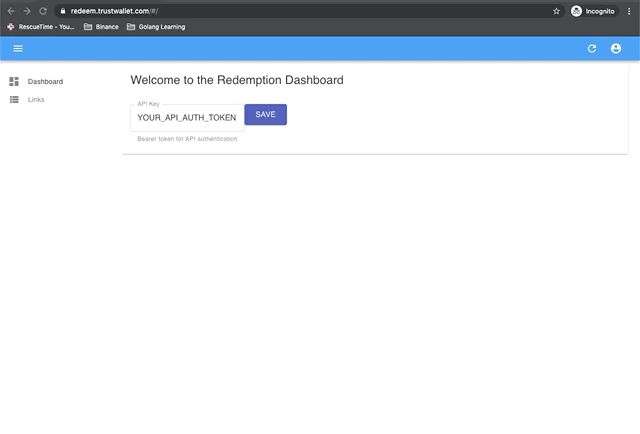Go back with the browser back arrow
Image resolution: width=640 pixels, height=434 pixels.
[x=11, y=11]
